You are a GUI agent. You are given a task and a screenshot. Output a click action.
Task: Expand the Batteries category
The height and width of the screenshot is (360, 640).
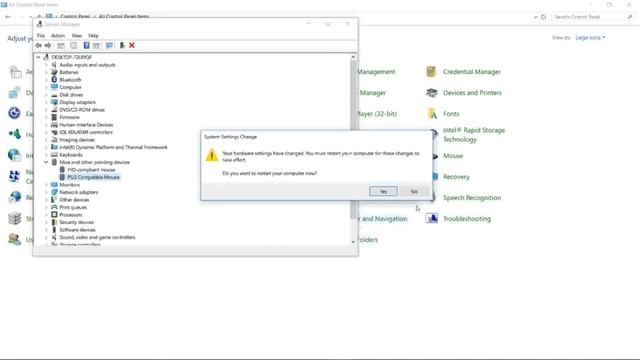point(46,72)
